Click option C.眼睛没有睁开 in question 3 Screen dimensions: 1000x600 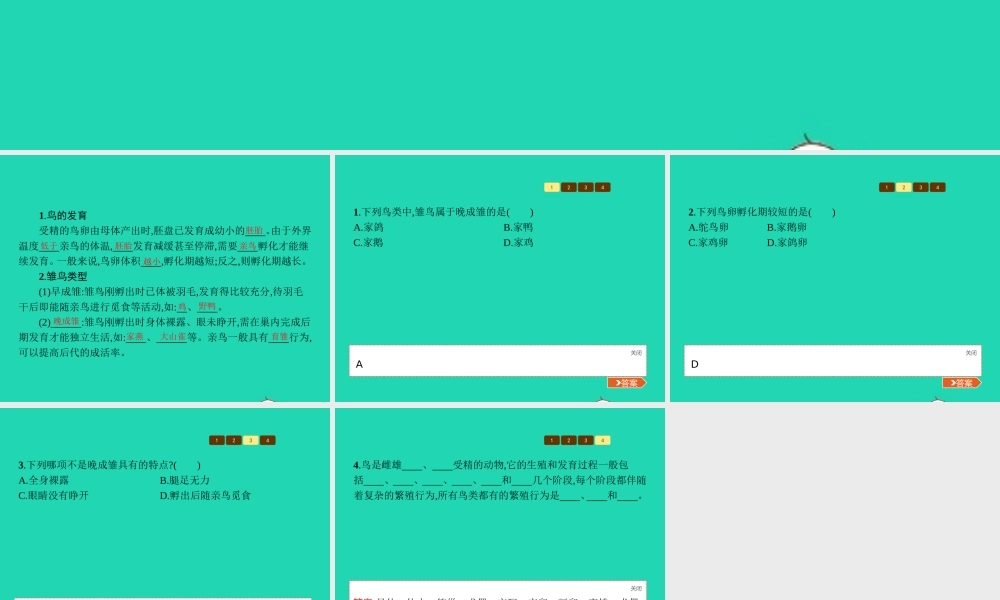pos(54,496)
